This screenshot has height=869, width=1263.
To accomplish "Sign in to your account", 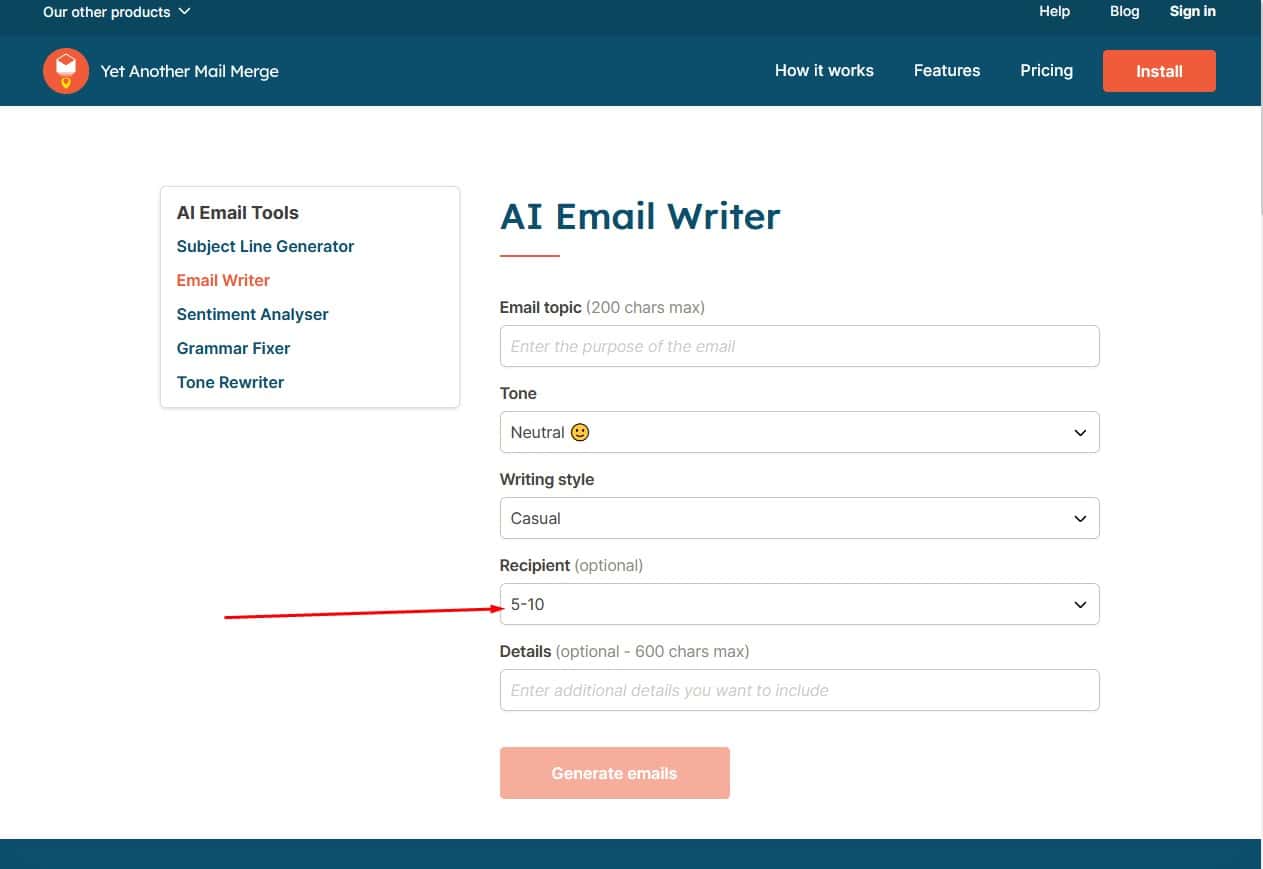I will pos(1192,11).
